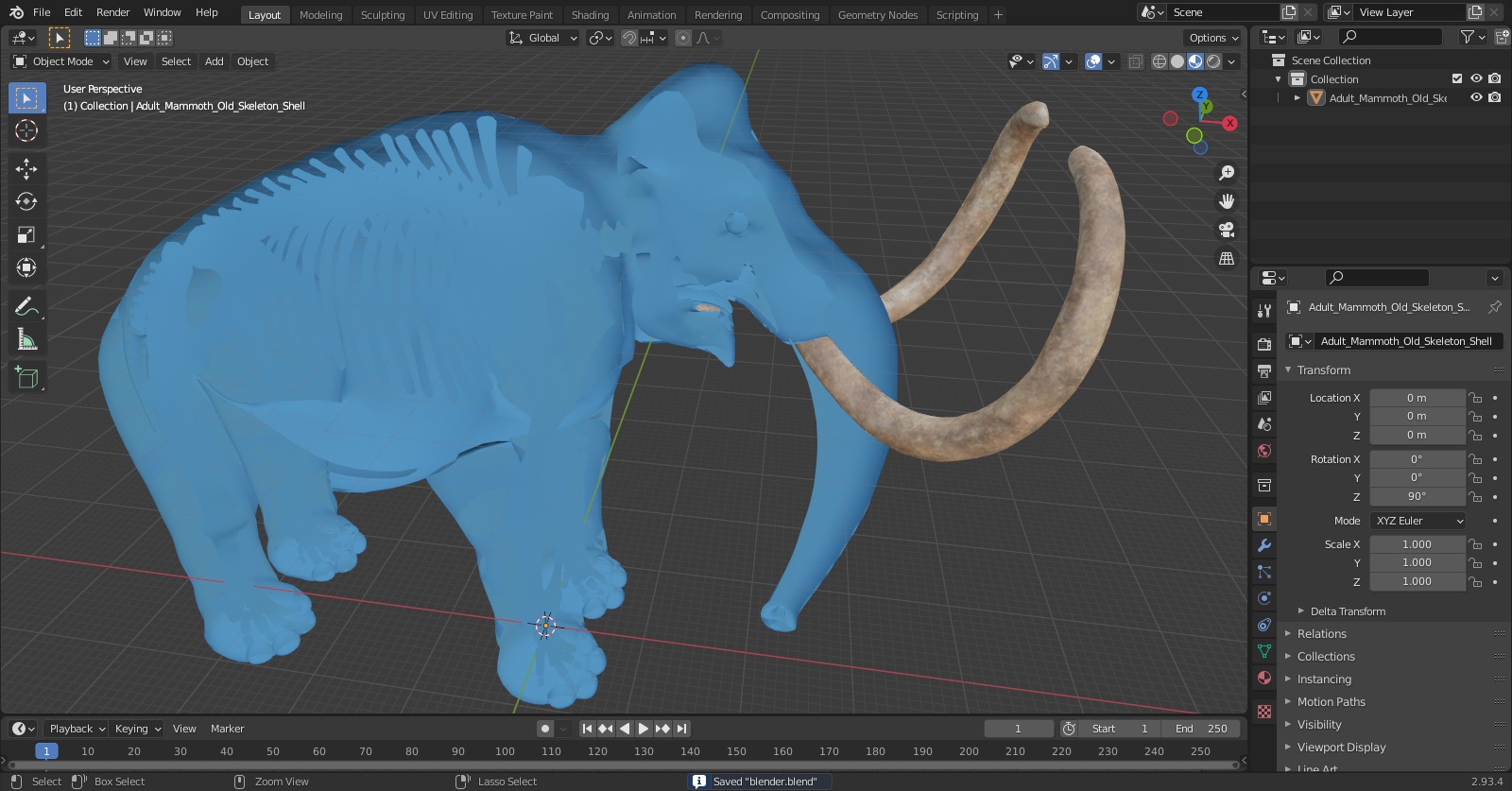
Task: Click the red X axis gizmo ball
Action: (x=1229, y=123)
